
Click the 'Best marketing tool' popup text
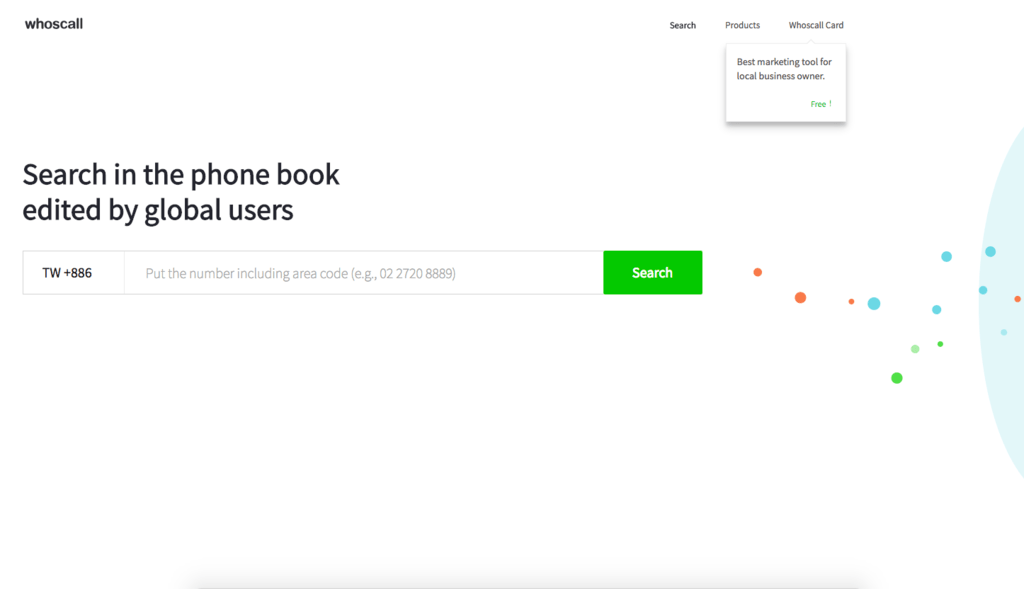tap(784, 69)
